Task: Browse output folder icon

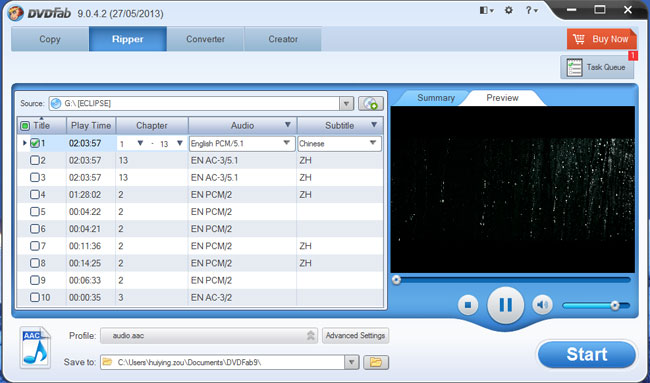Action: pyautogui.click(x=376, y=362)
